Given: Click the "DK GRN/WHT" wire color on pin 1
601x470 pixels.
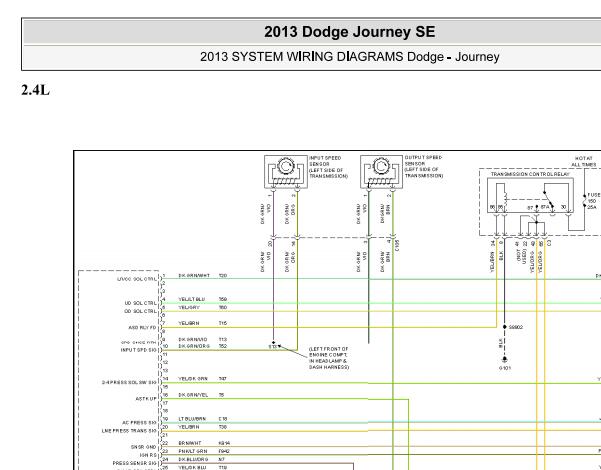Looking at the screenshot, I should (194, 276).
